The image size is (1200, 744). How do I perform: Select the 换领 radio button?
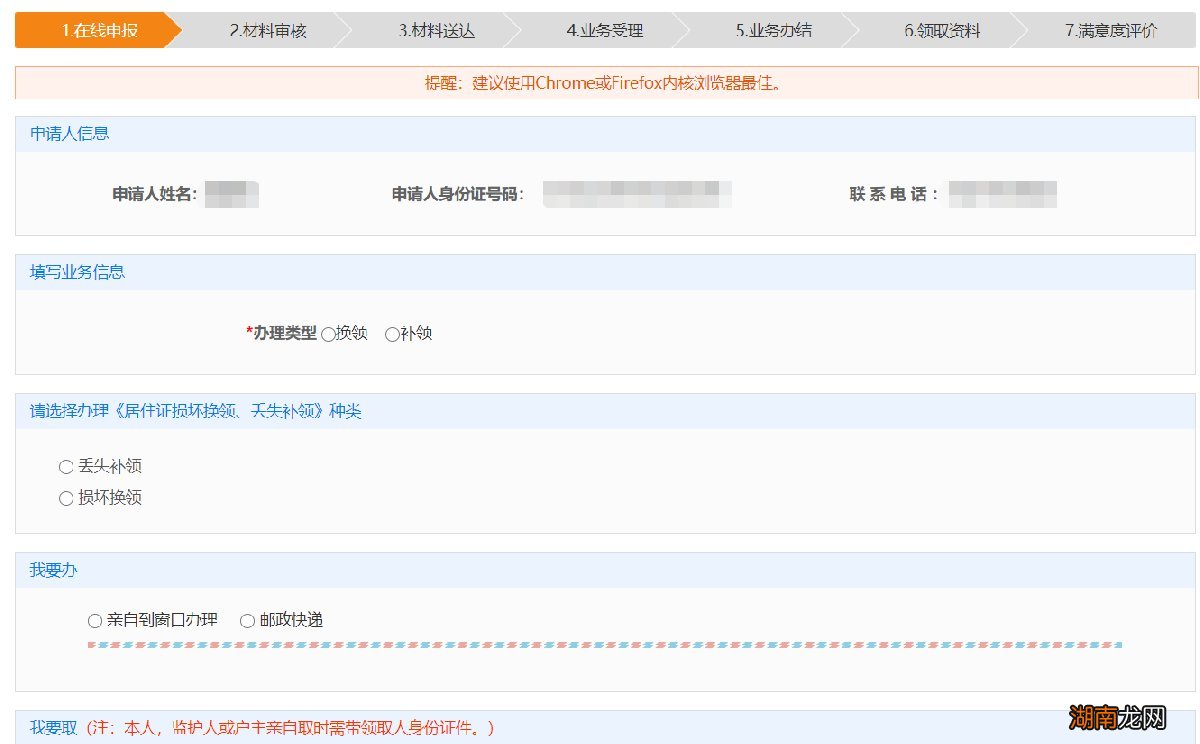(327, 333)
